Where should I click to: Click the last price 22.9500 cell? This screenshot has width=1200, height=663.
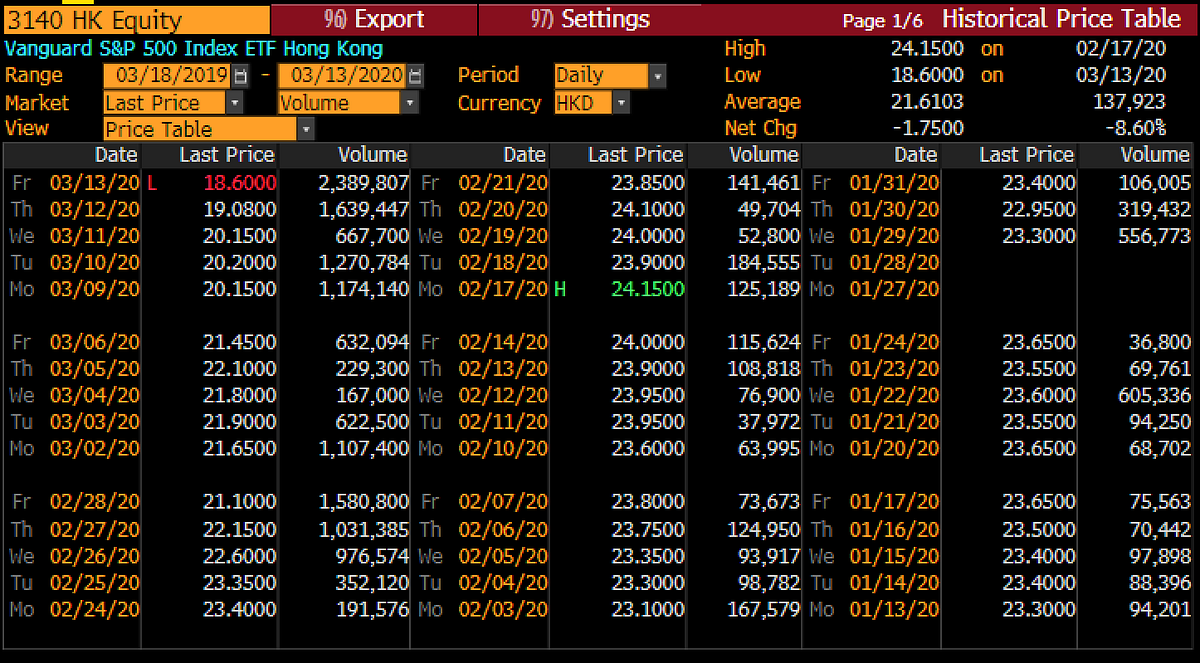pos(1039,210)
